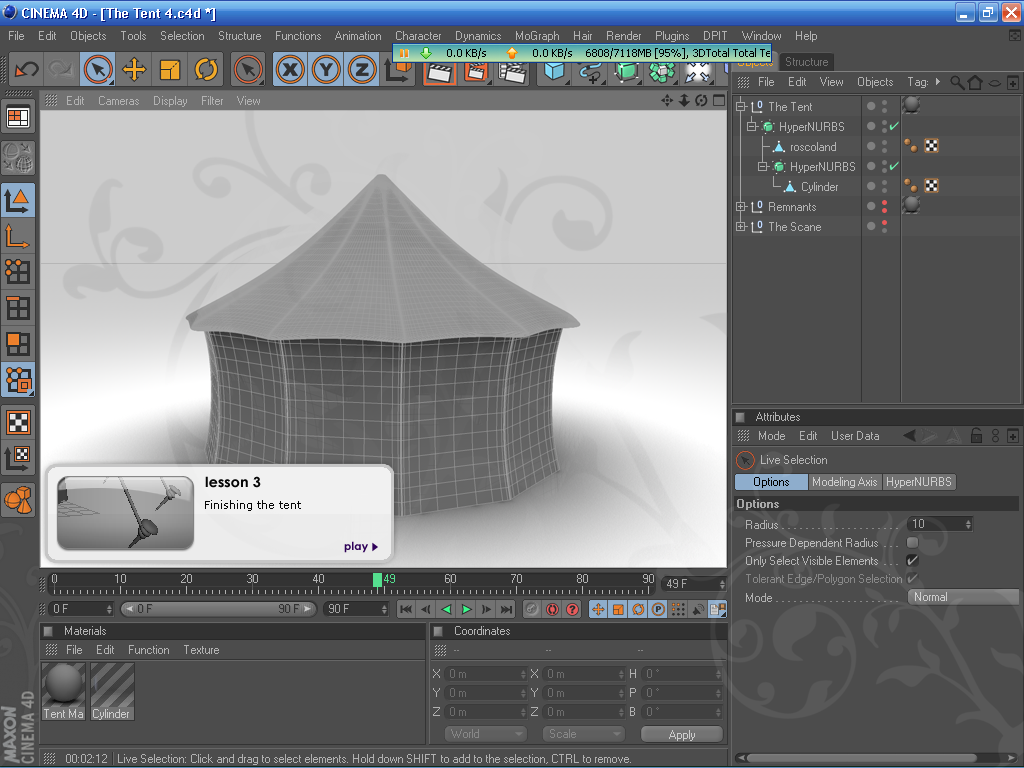Open the Mode Normal dropdown
The width and height of the screenshot is (1024, 768).
963,597
